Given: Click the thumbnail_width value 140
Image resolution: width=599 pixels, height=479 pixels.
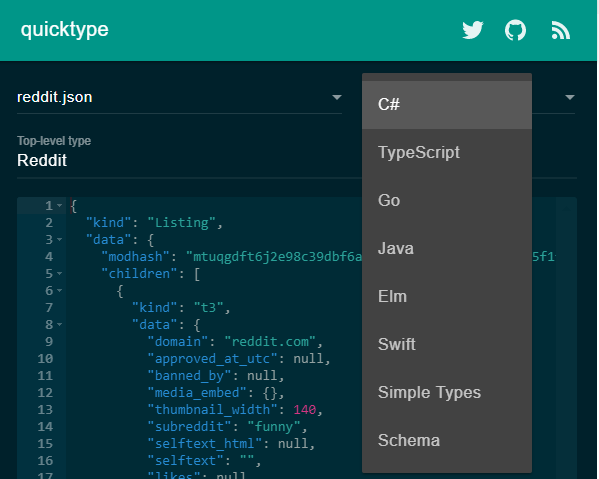Looking at the screenshot, I should coord(305,409).
